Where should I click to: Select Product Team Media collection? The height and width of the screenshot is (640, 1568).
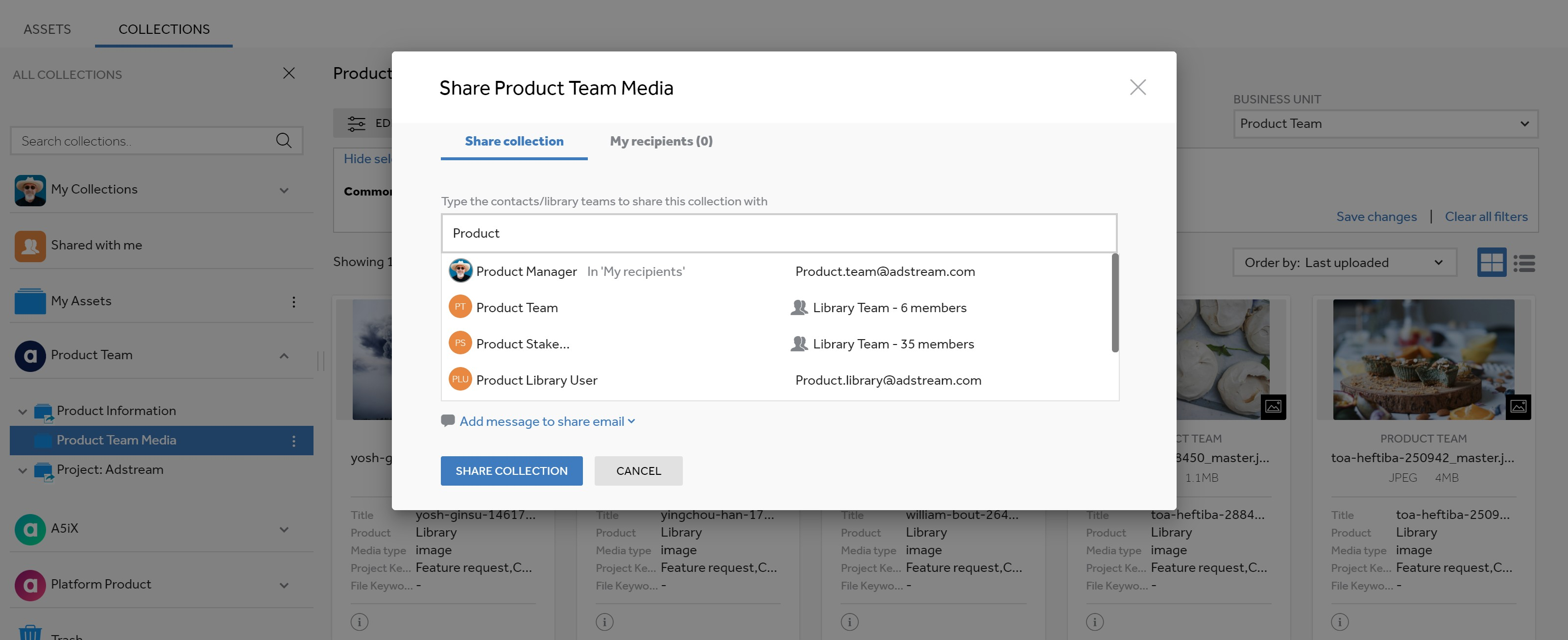point(161,440)
